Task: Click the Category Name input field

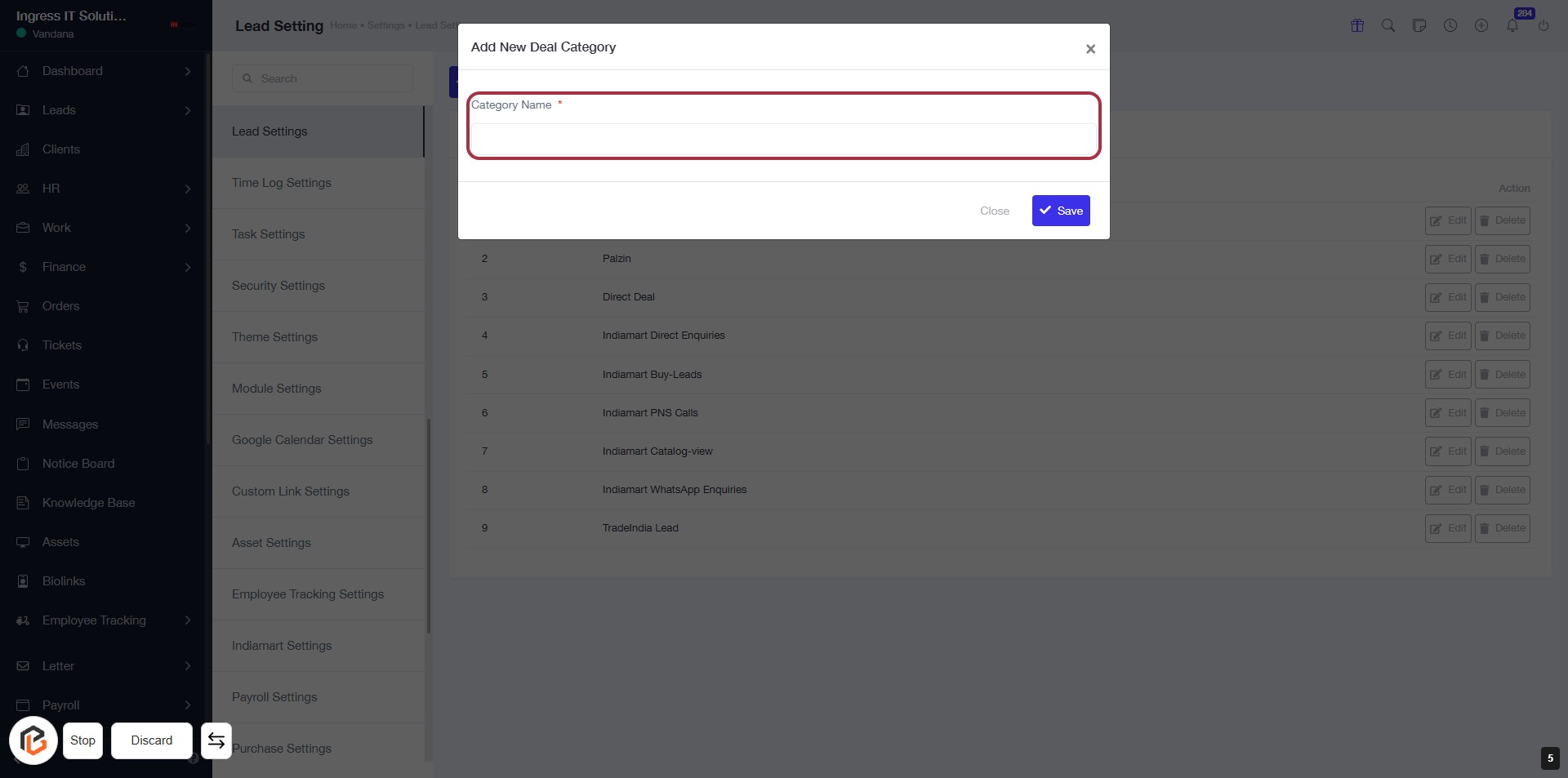Action: (x=783, y=140)
